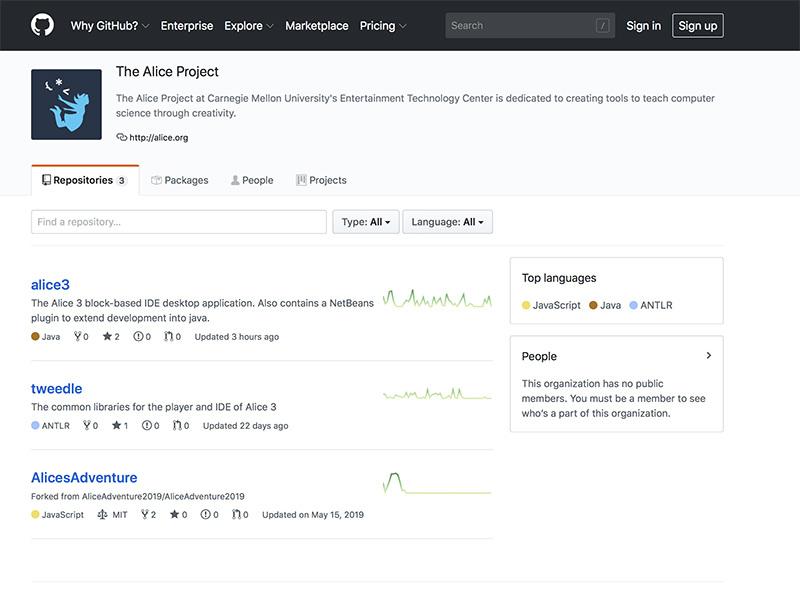Click the issues icon on alice3
Image resolution: width=800 pixels, height=600 pixels.
point(138,336)
